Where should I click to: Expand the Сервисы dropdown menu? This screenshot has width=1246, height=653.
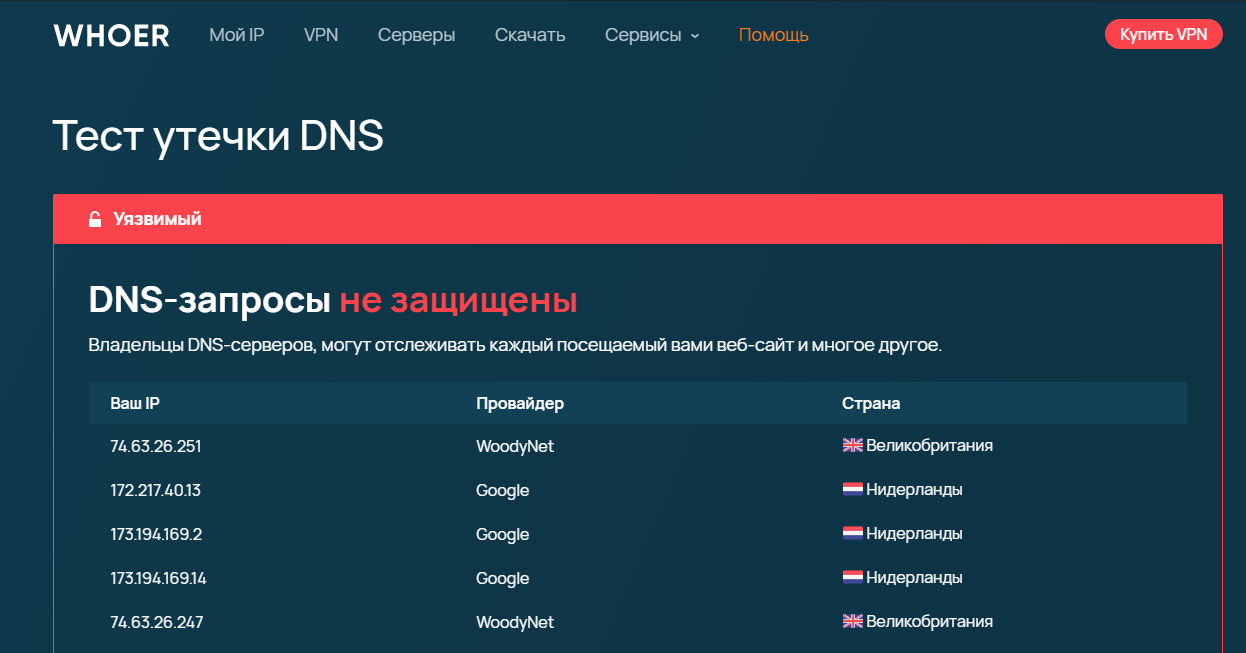pyautogui.click(x=651, y=35)
